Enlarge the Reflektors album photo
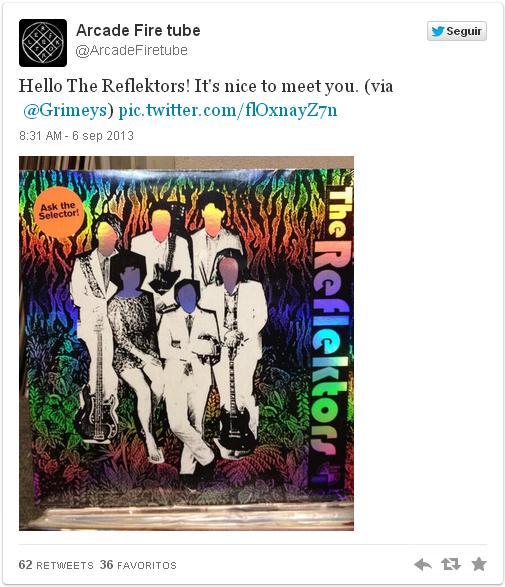 coord(186,343)
